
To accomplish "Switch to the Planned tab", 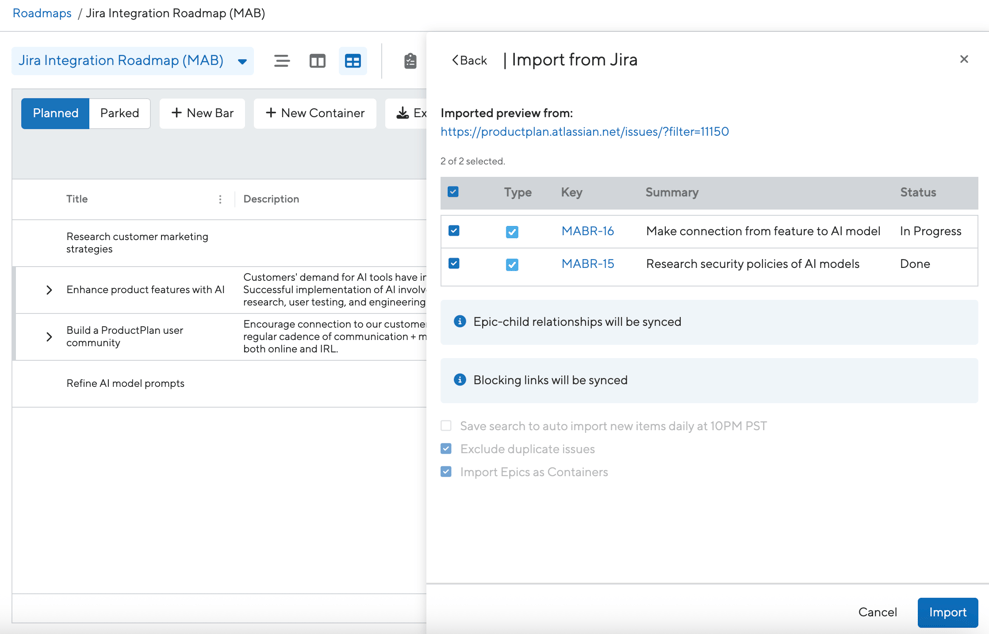I will click(56, 114).
